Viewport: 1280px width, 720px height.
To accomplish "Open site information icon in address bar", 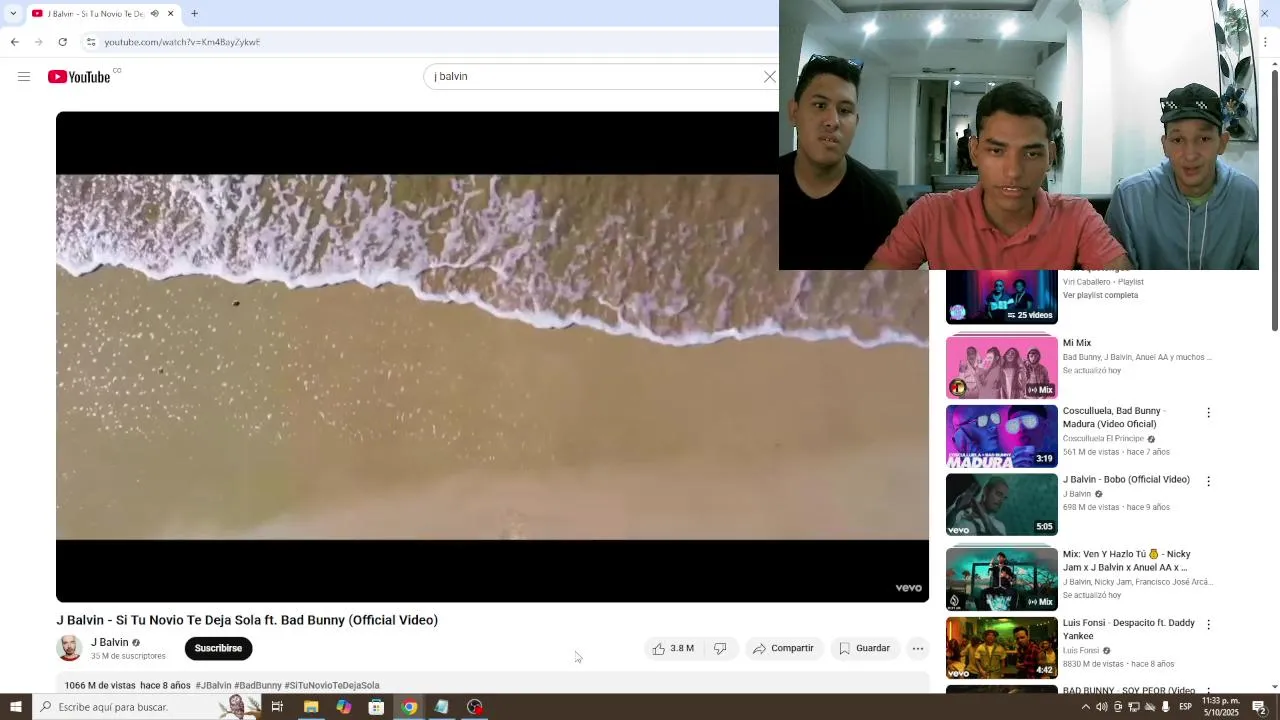I will (x=91, y=42).
